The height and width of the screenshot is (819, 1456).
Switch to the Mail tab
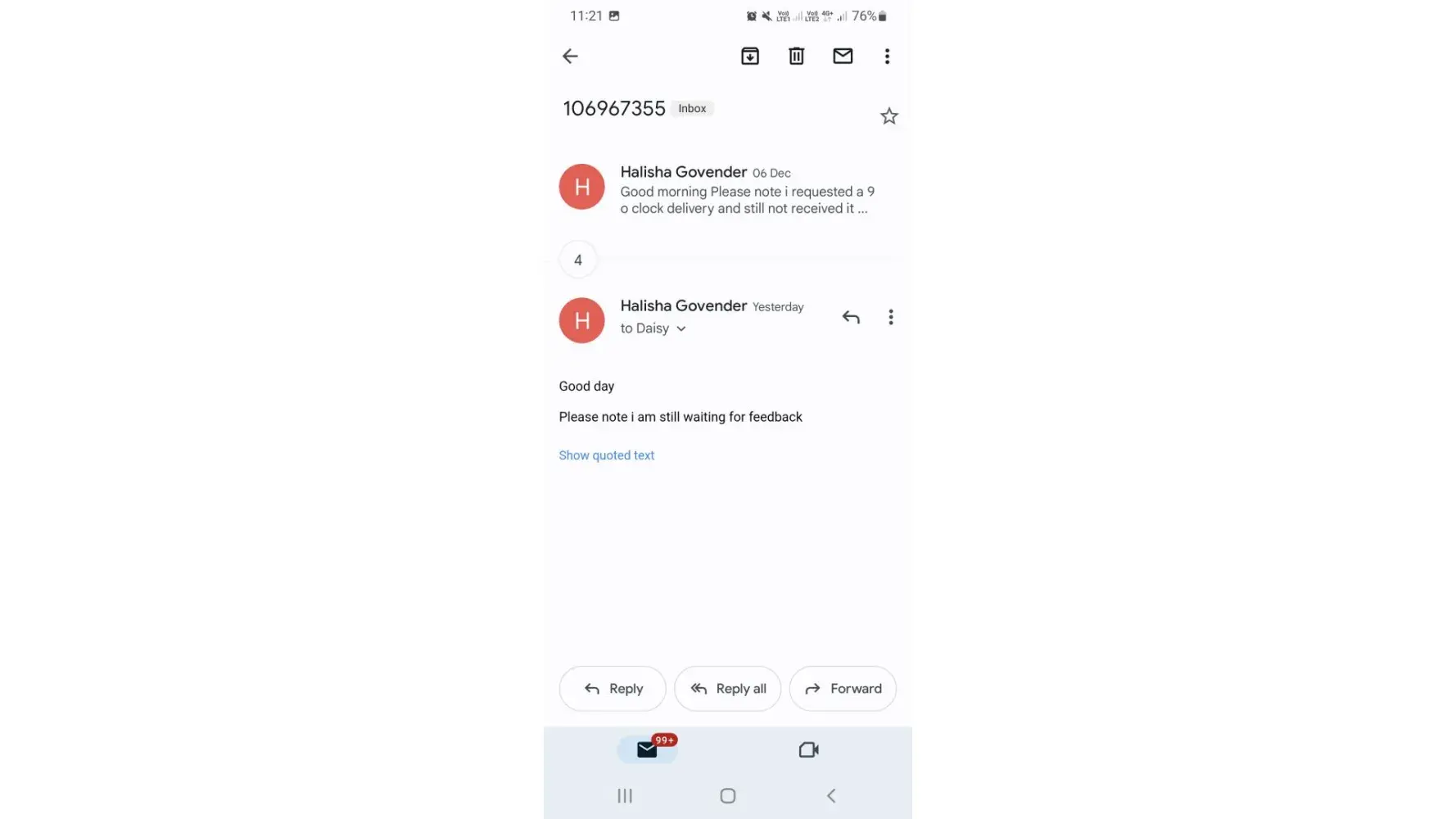[x=647, y=749]
